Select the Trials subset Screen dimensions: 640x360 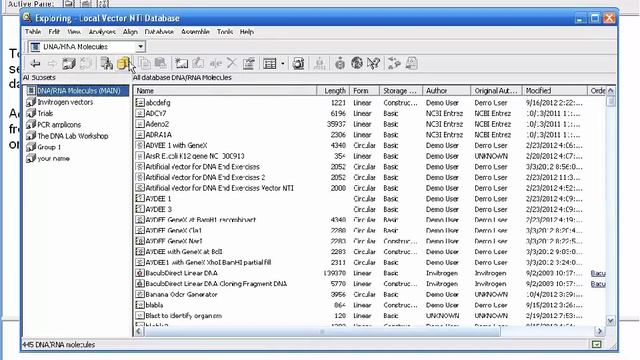(x=40, y=113)
